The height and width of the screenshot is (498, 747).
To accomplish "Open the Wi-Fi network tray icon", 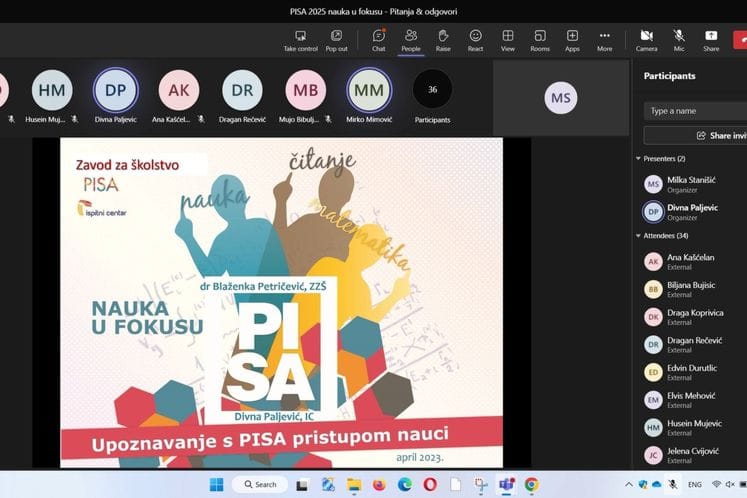I will pos(717,484).
